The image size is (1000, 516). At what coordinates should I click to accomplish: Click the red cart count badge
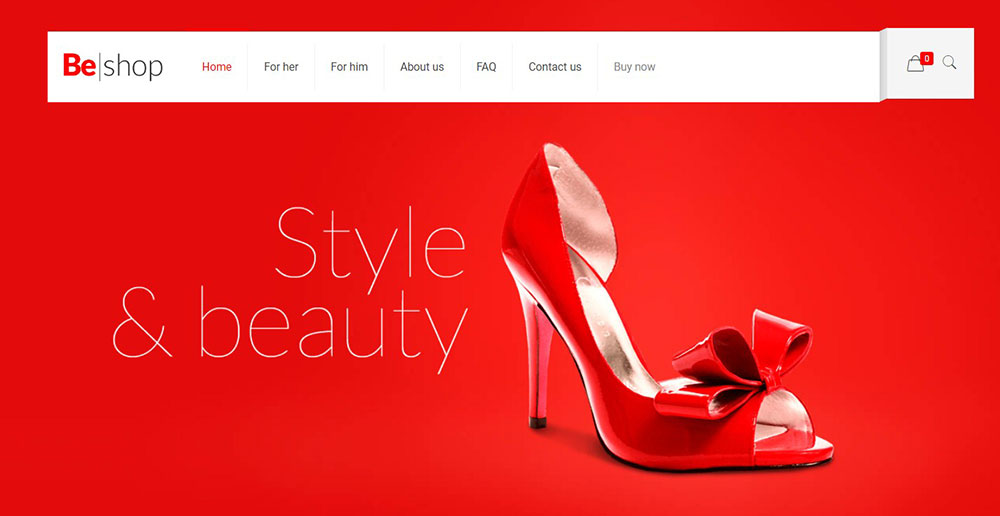pos(927,59)
